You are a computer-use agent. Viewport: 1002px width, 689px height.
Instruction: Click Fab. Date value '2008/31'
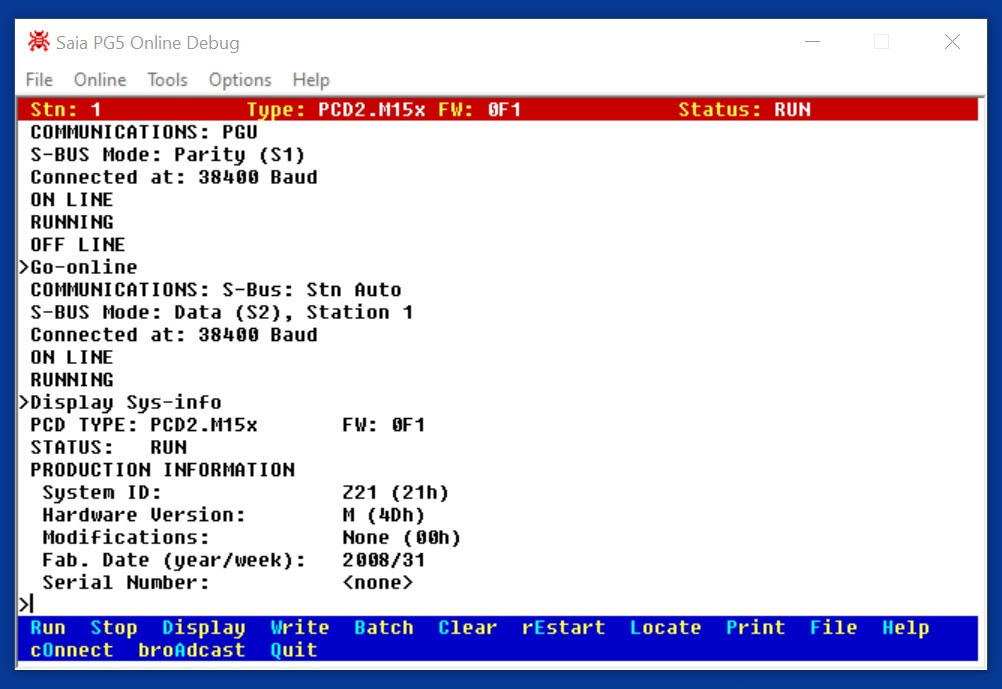[383, 560]
